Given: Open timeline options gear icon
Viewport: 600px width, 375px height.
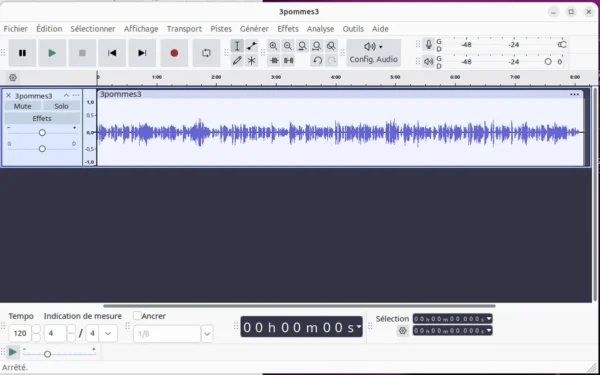Looking at the screenshot, I should (x=13, y=78).
